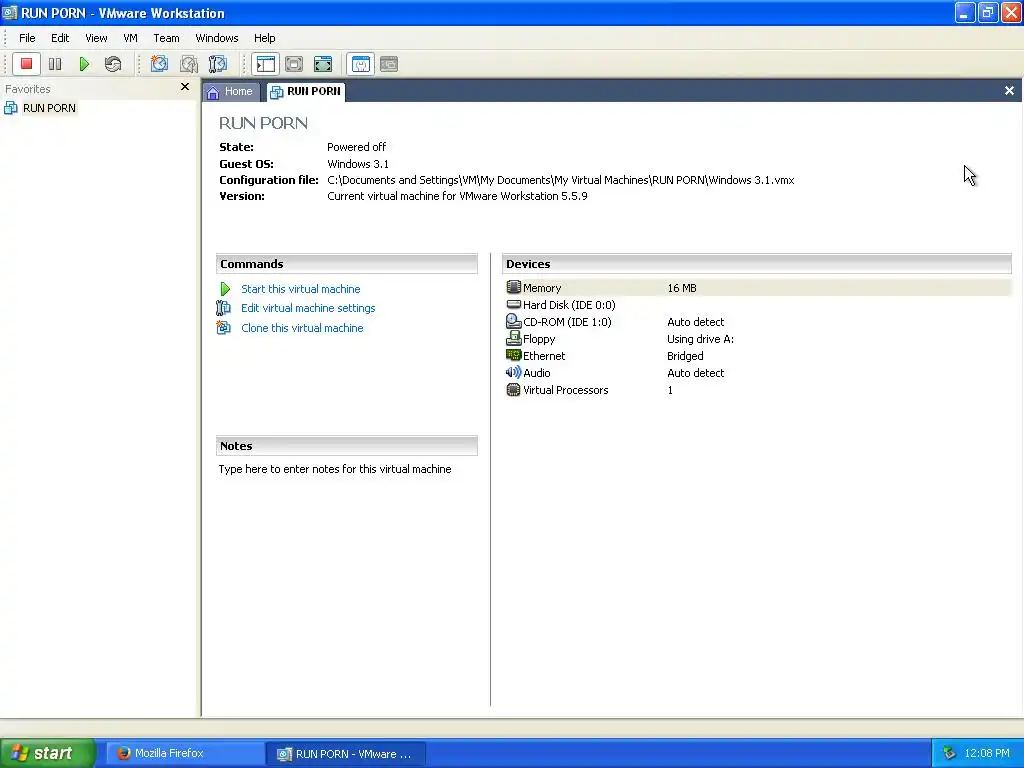This screenshot has height=768, width=1024.
Task: Open the Help menu
Action: pyautogui.click(x=264, y=38)
